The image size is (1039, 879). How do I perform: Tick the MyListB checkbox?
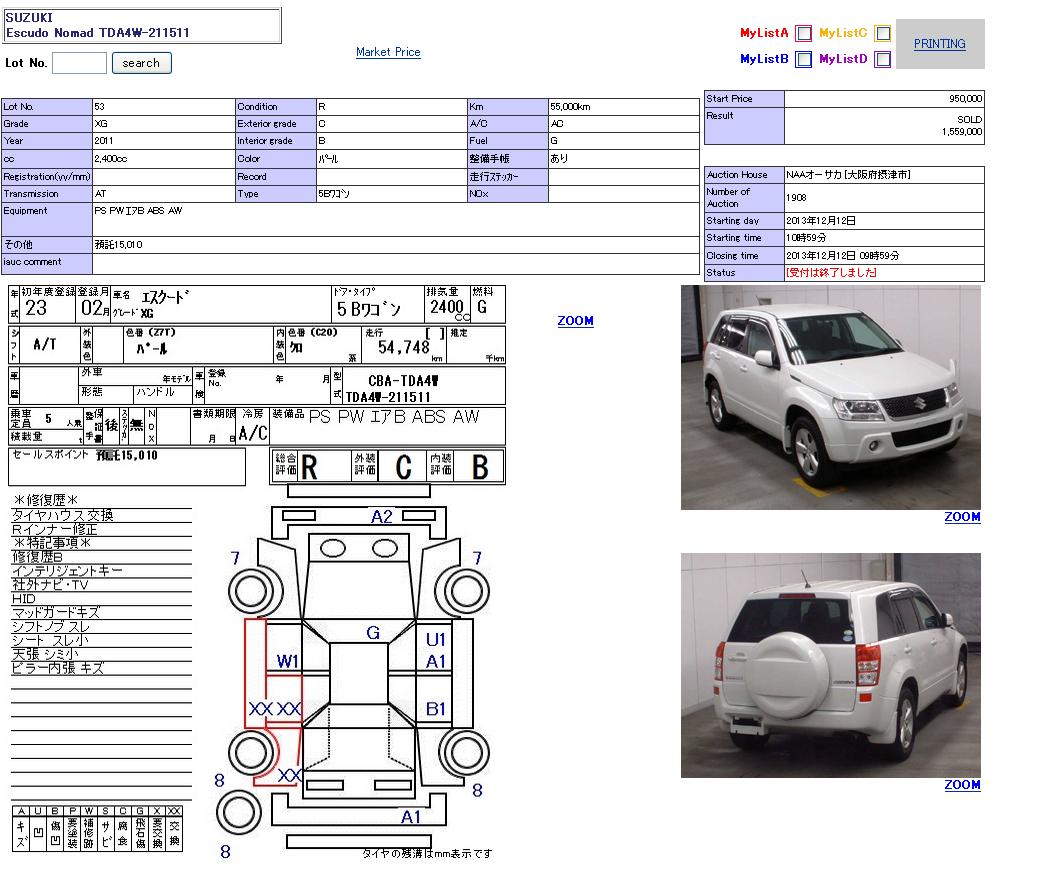pyautogui.click(x=803, y=59)
